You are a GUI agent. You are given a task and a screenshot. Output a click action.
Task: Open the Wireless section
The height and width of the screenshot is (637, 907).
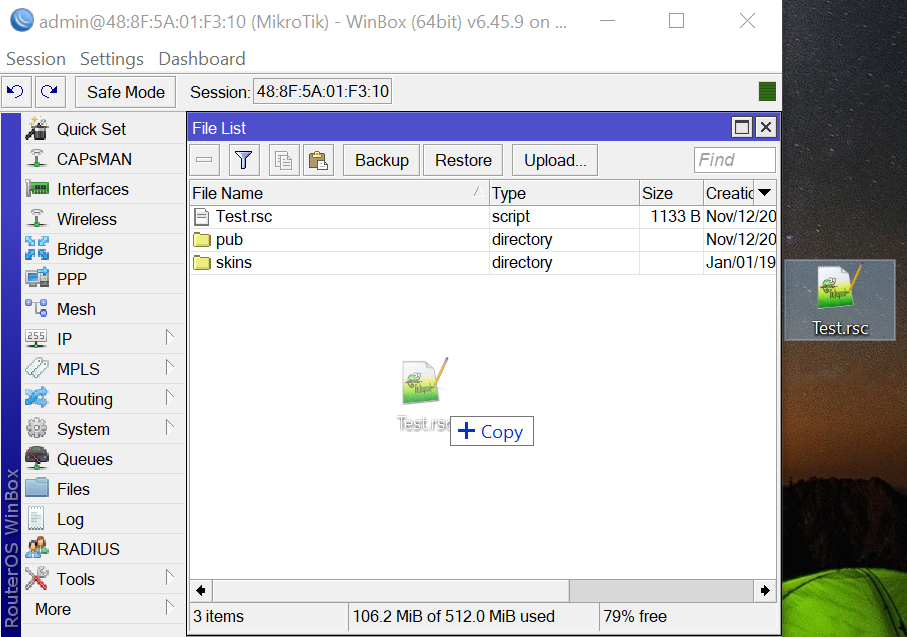[x=104, y=219]
